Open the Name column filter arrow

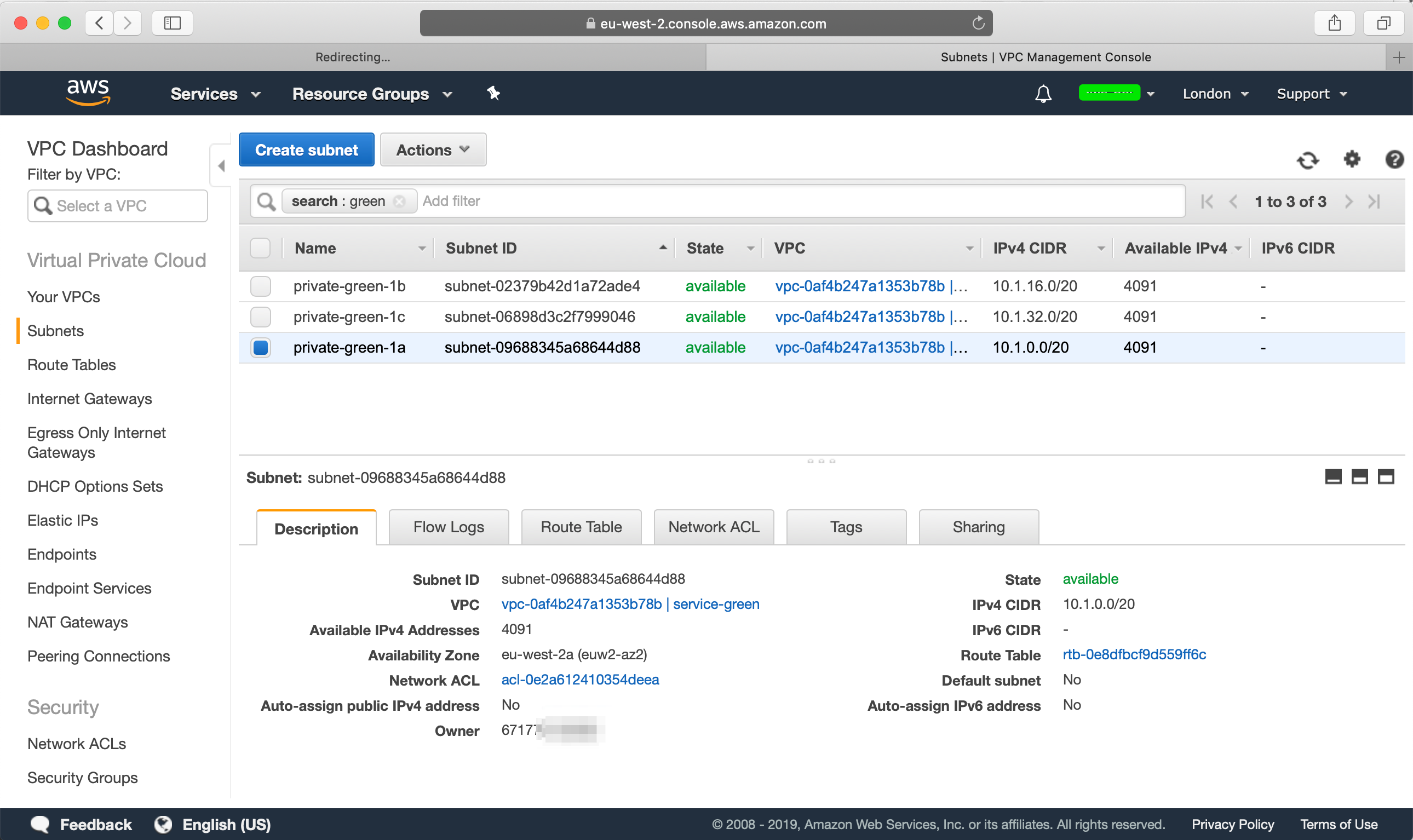pyautogui.click(x=421, y=249)
